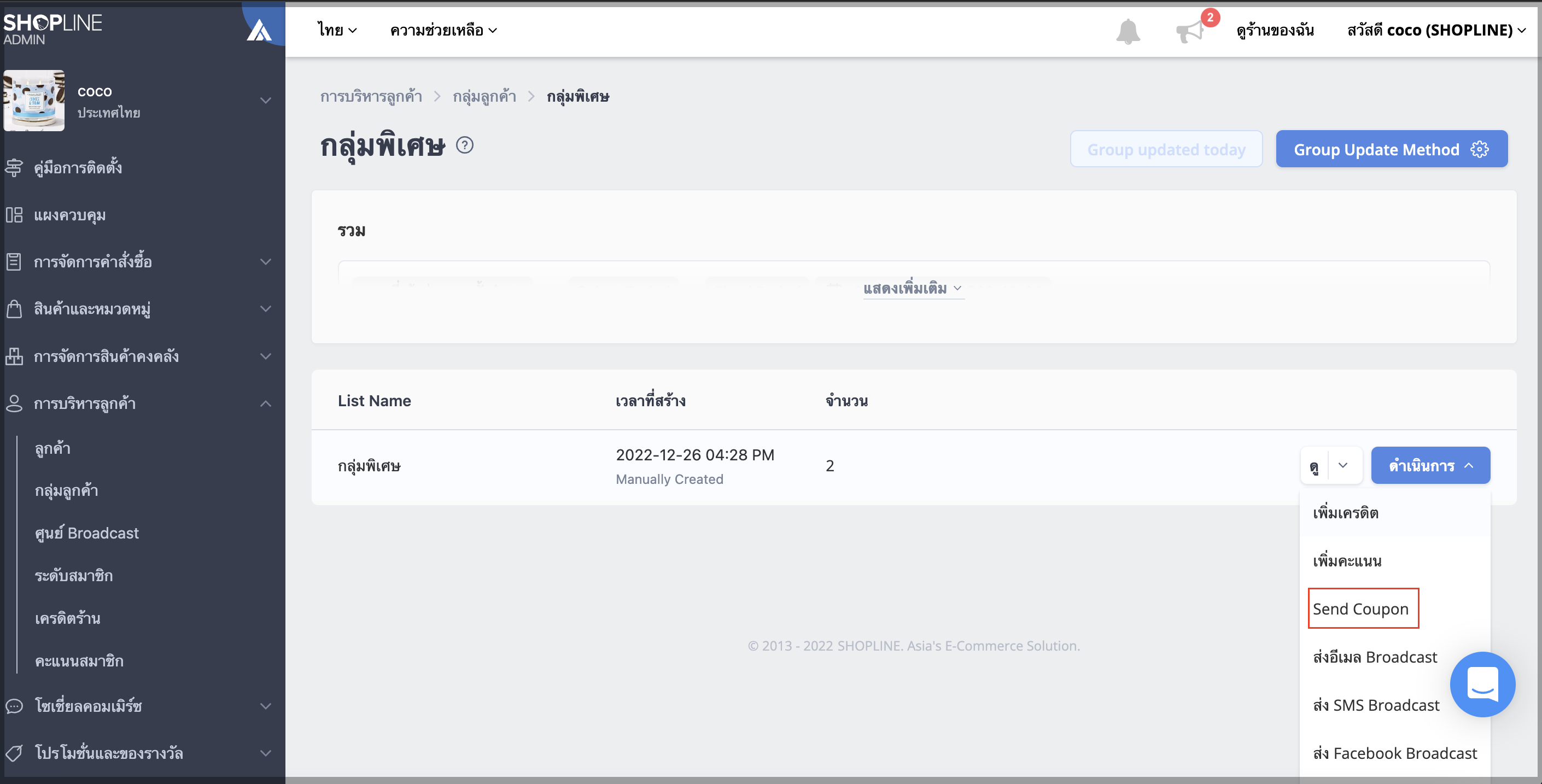1542x784 pixels.
Task: Go to แผงควบคุม dashboard in sidebar
Action: click(x=70, y=215)
